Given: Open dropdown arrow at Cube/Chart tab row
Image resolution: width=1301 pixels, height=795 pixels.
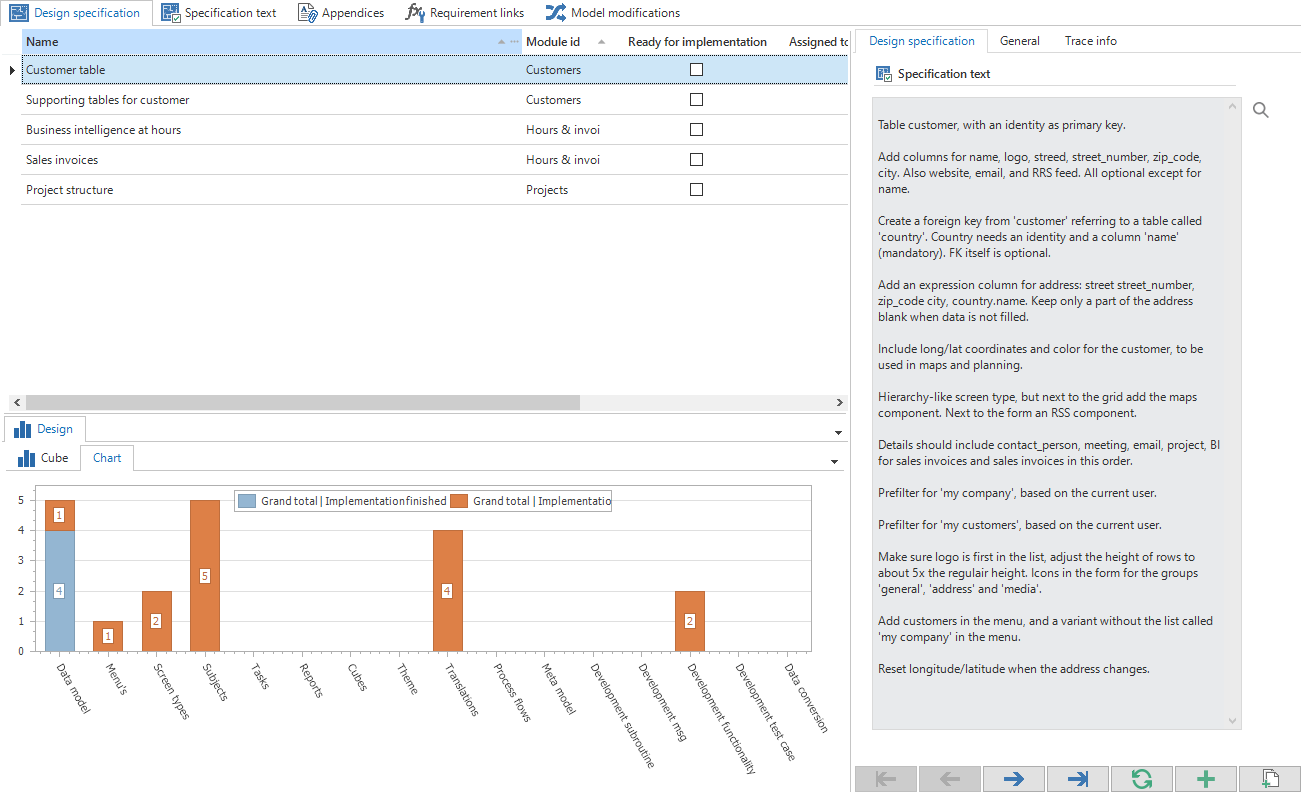Looking at the screenshot, I should pos(834,461).
